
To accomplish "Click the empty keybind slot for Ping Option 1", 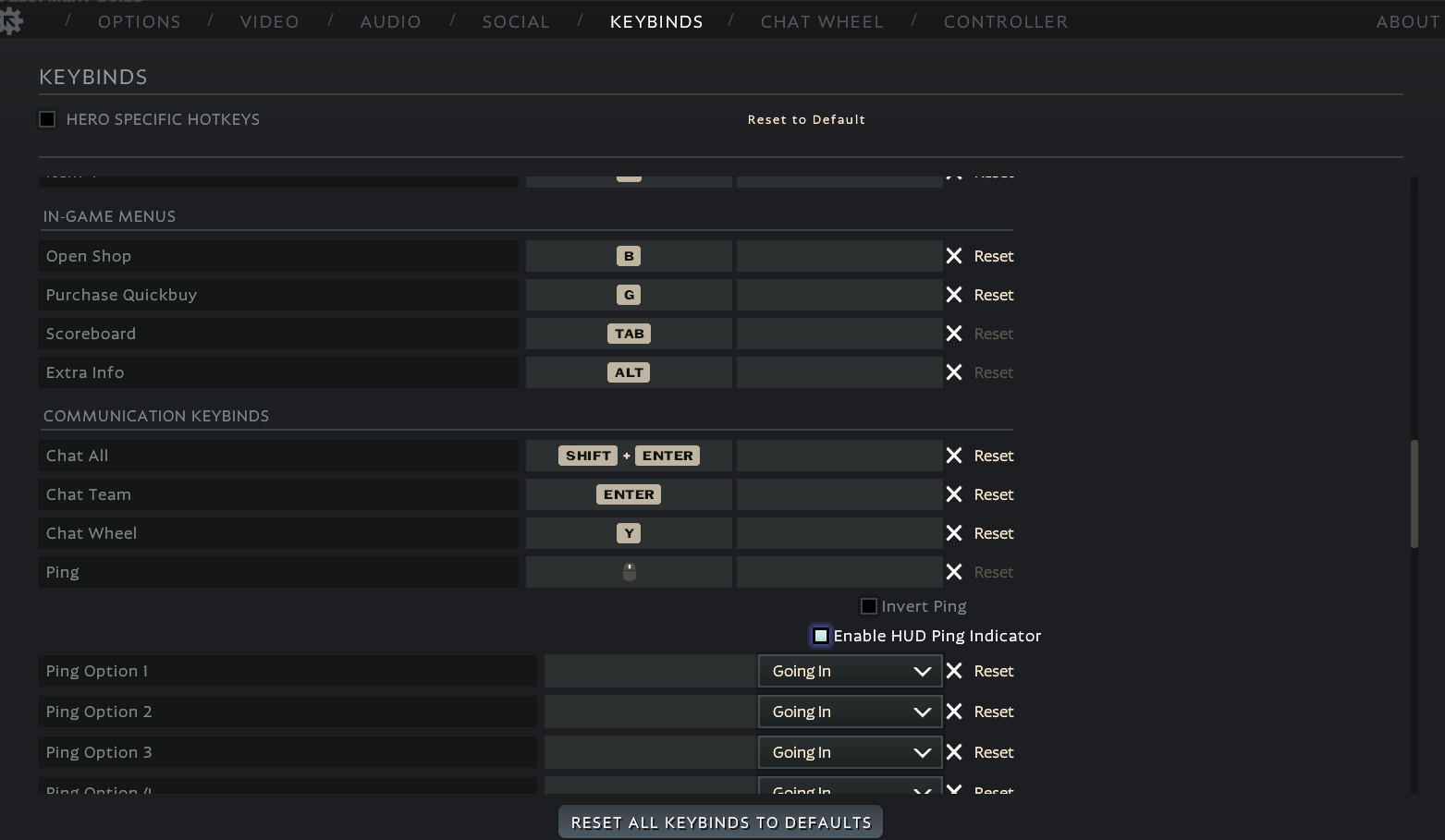I will point(650,671).
